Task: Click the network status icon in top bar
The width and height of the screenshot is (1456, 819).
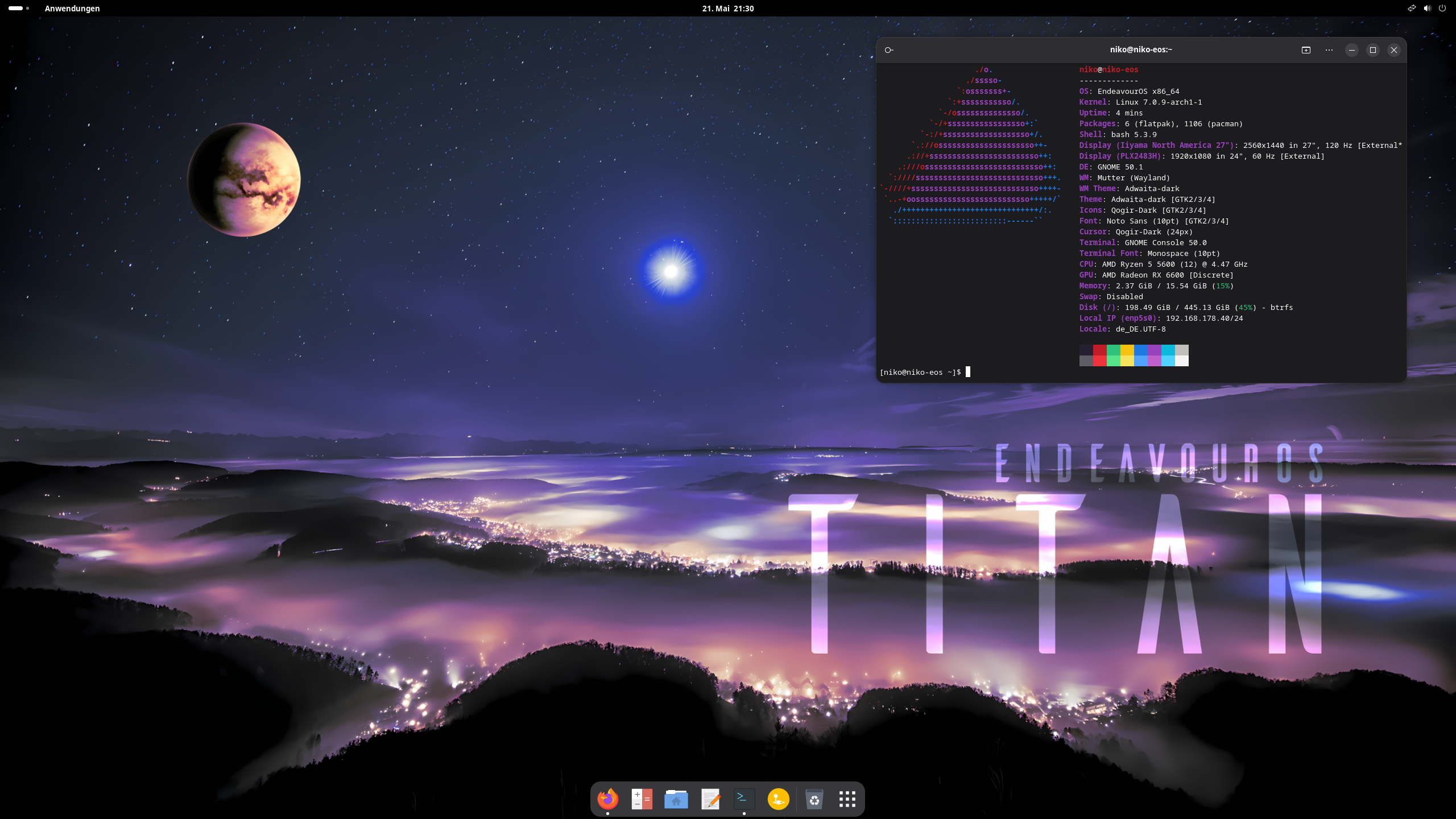Action: pyautogui.click(x=1412, y=9)
